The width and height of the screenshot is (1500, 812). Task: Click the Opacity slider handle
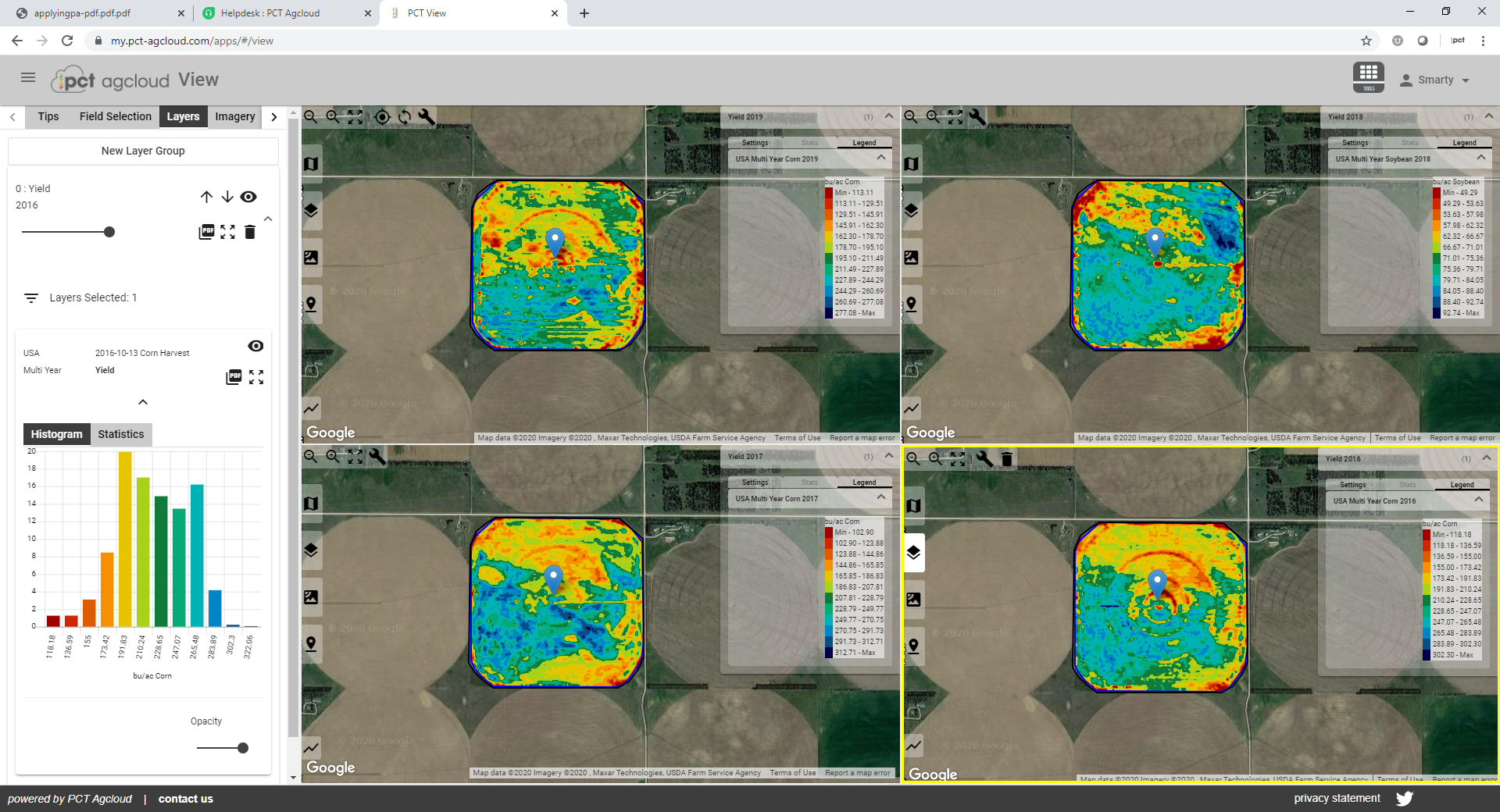point(243,748)
